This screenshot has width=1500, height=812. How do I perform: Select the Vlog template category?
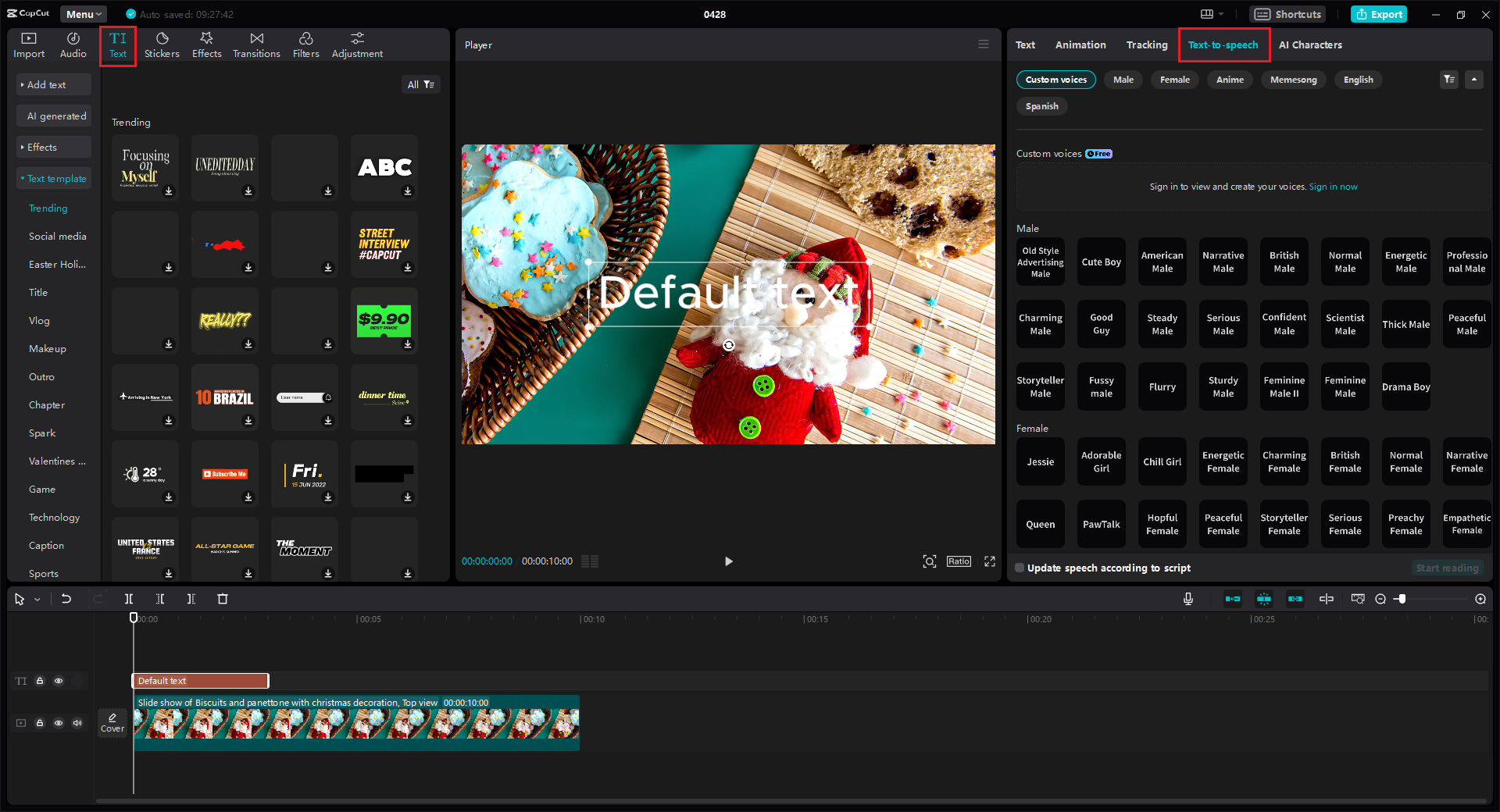[x=39, y=321]
